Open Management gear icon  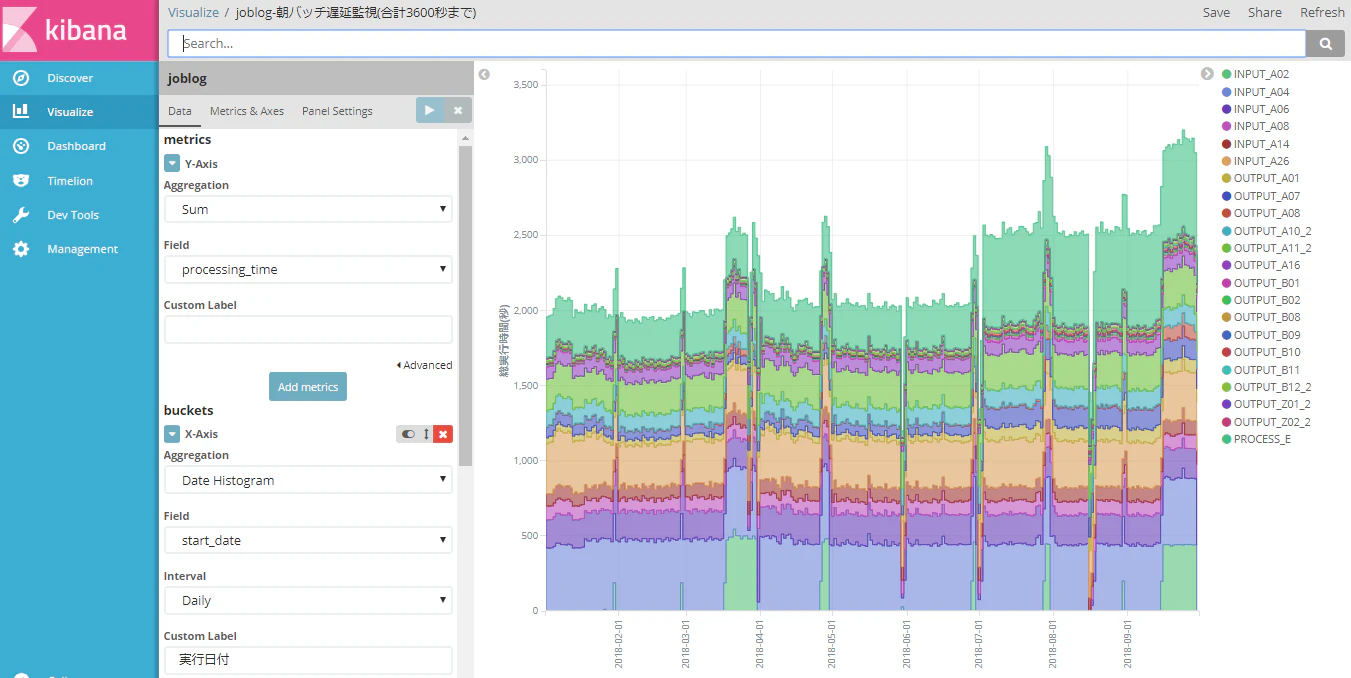(21, 249)
